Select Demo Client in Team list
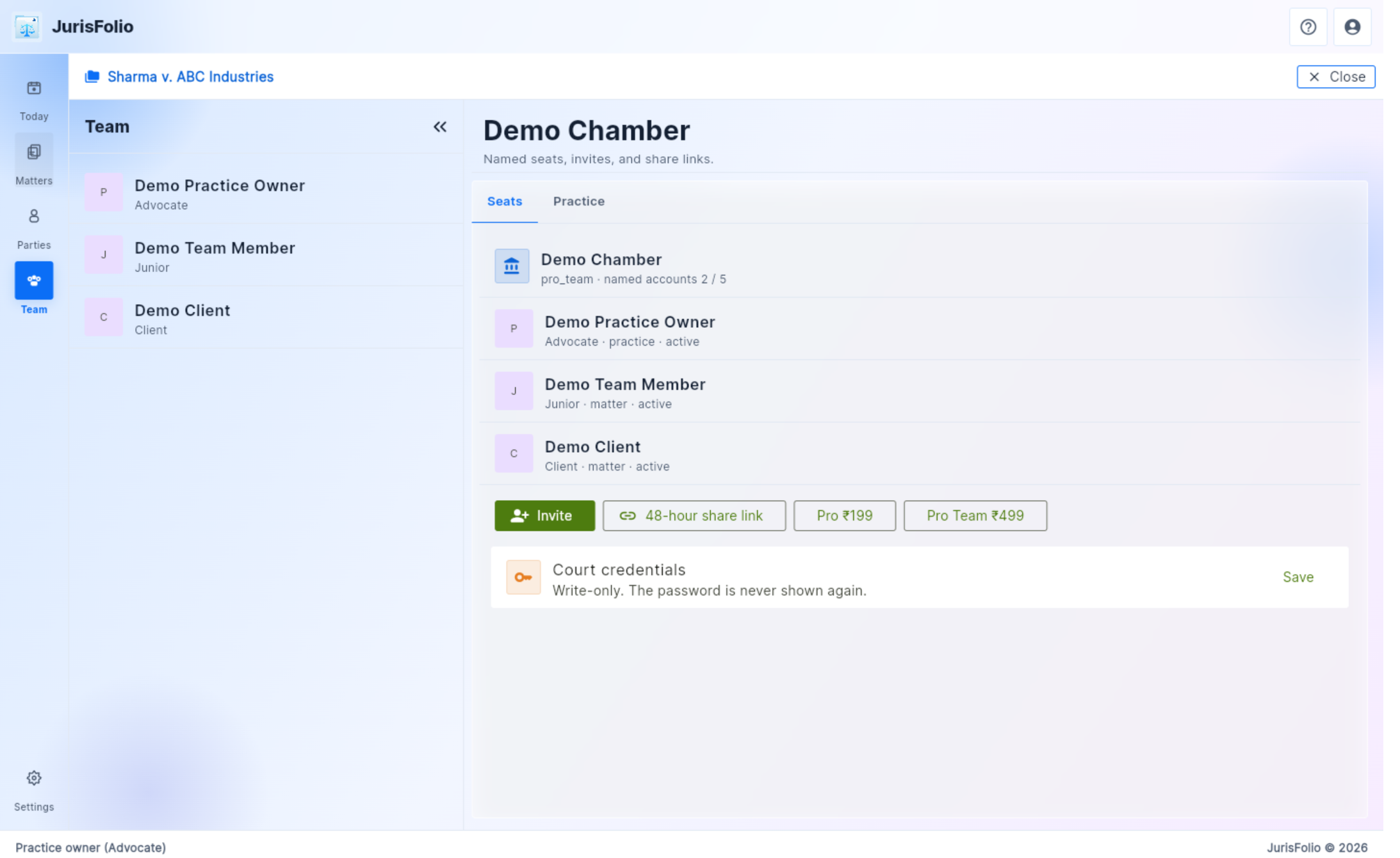This screenshot has height=858, width=1400. 266,317
